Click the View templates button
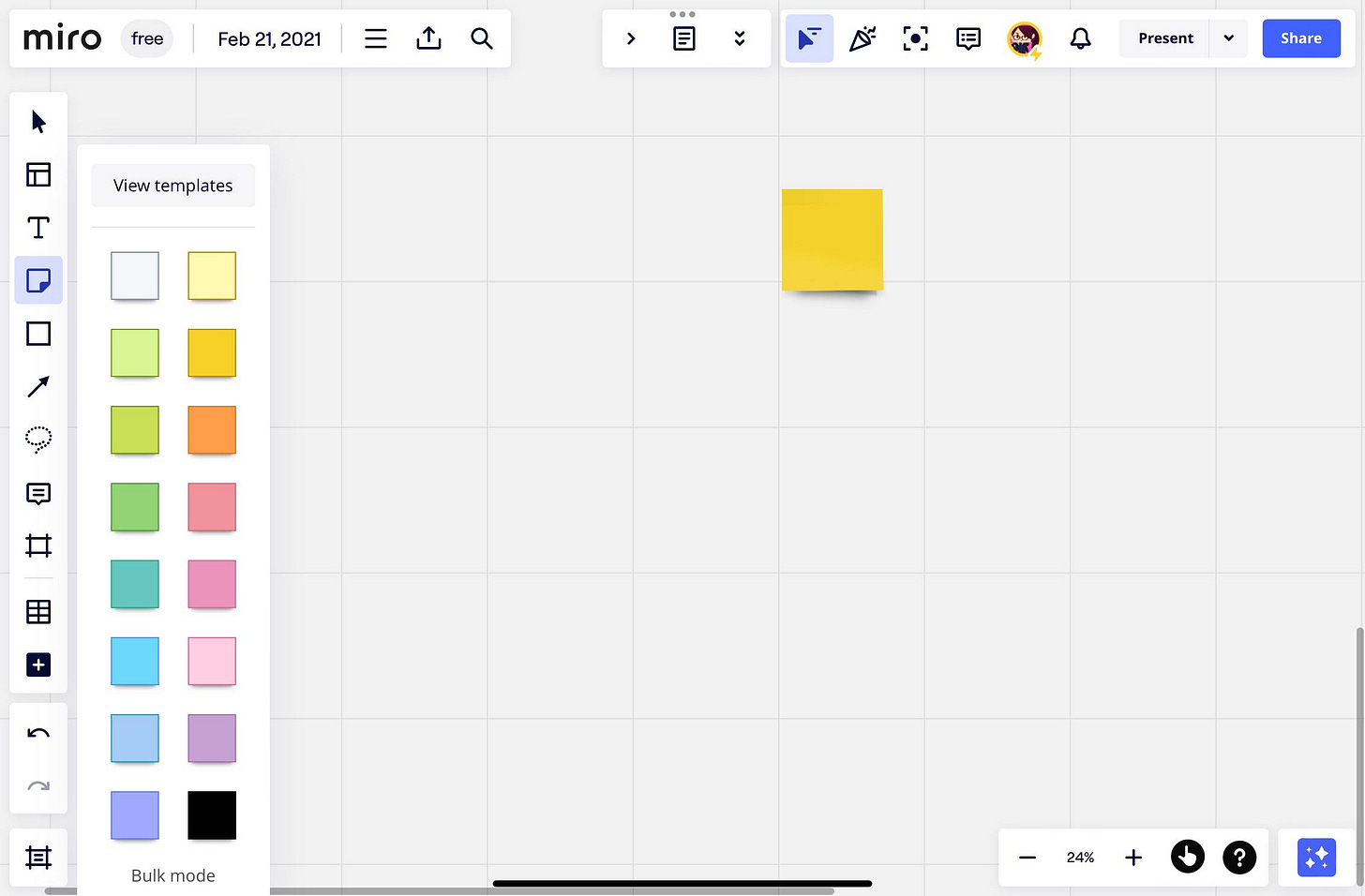1365x896 pixels. pyautogui.click(x=173, y=186)
